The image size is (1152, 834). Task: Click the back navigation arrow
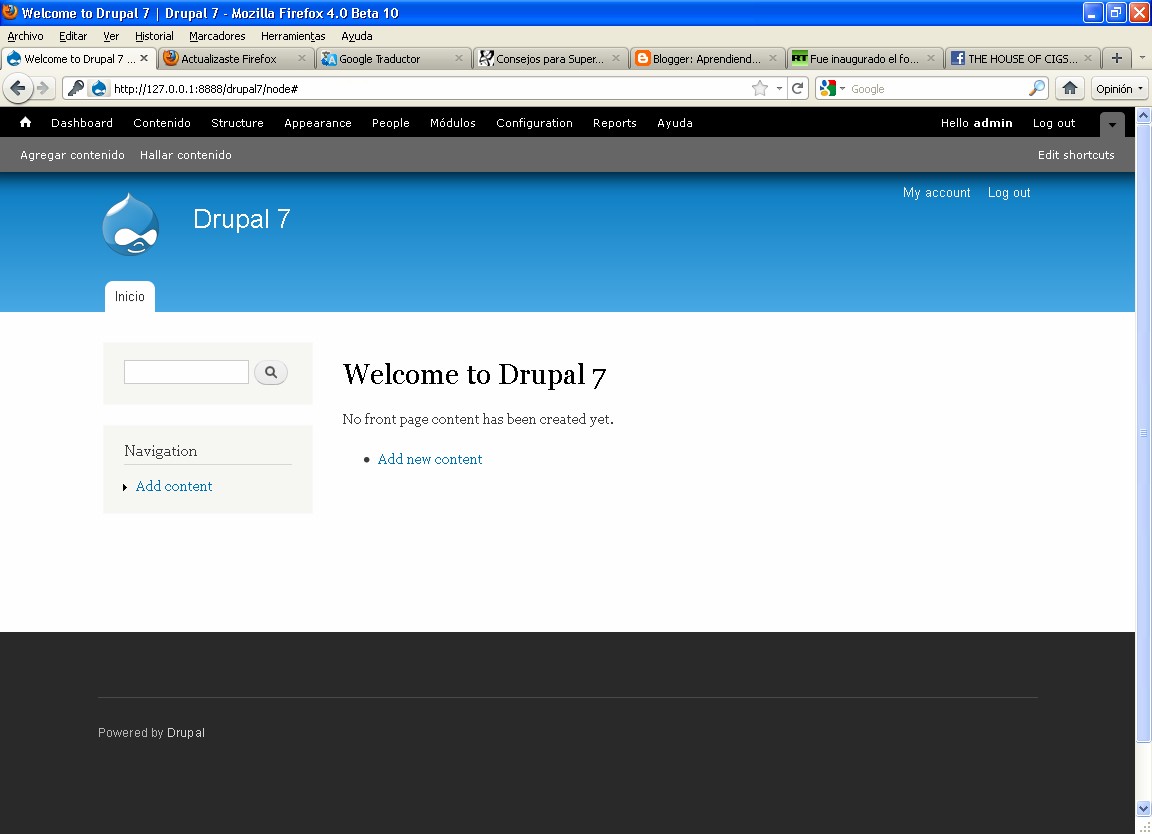17,88
